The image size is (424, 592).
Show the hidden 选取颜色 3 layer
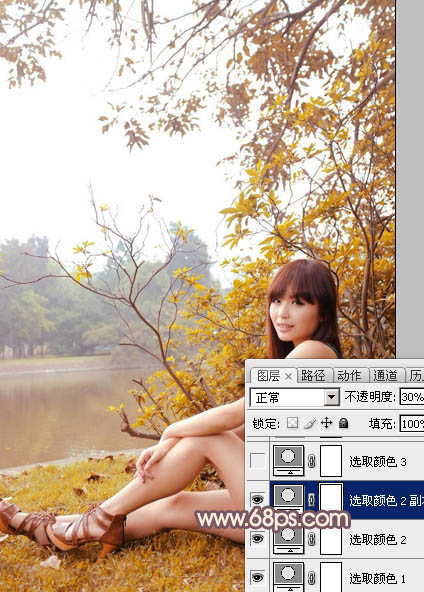pyautogui.click(x=257, y=461)
